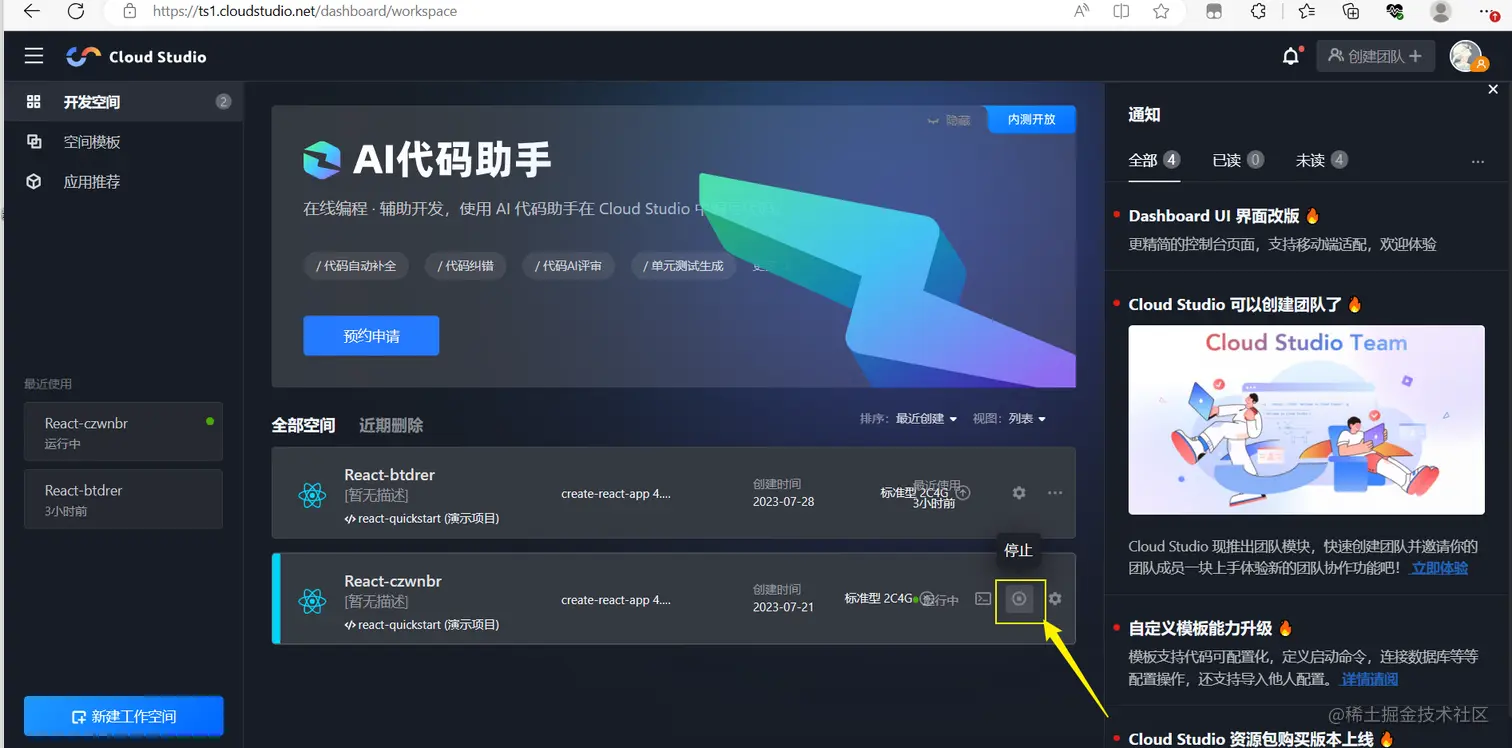
Task: Reload the browser page
Action: click(x=76, y=11)
